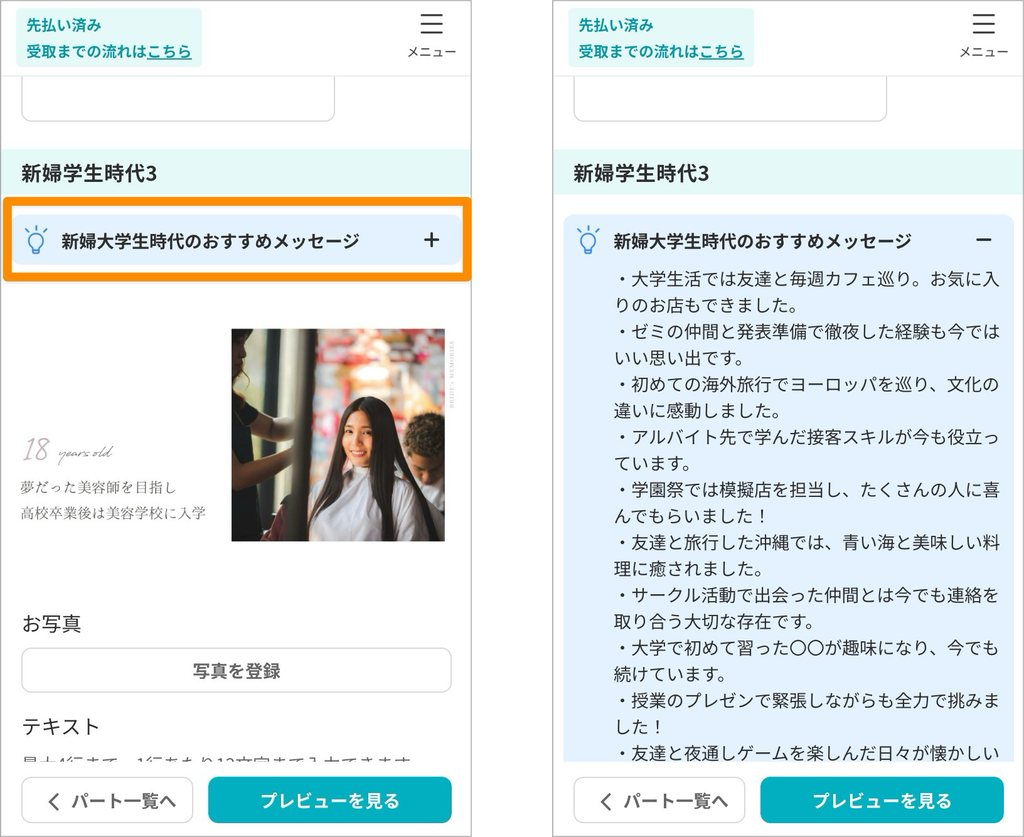Open the hamburger menu in the right screen
Image resolution: width=1024 pixels, height=837 pixels.
[983, 35]
